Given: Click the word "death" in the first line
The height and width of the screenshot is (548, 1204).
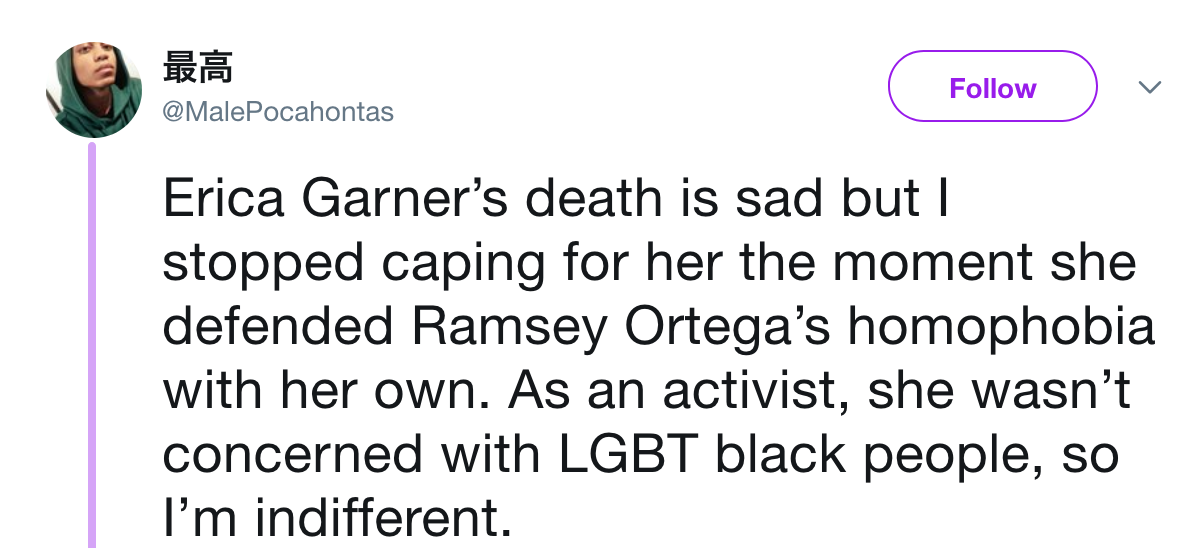Looking at the screenshot, I should [591, 200].
